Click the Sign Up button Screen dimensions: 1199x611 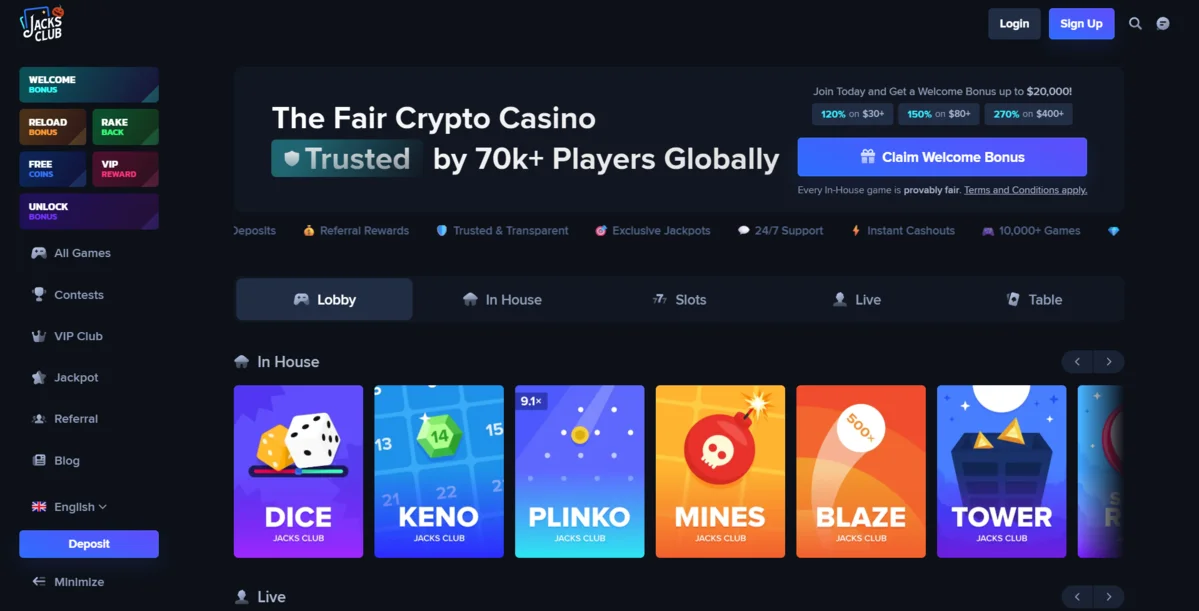[x=1081, y=24]
